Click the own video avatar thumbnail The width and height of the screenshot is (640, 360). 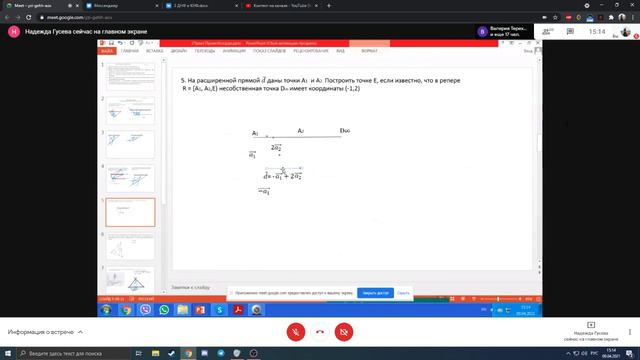(625, 32)
